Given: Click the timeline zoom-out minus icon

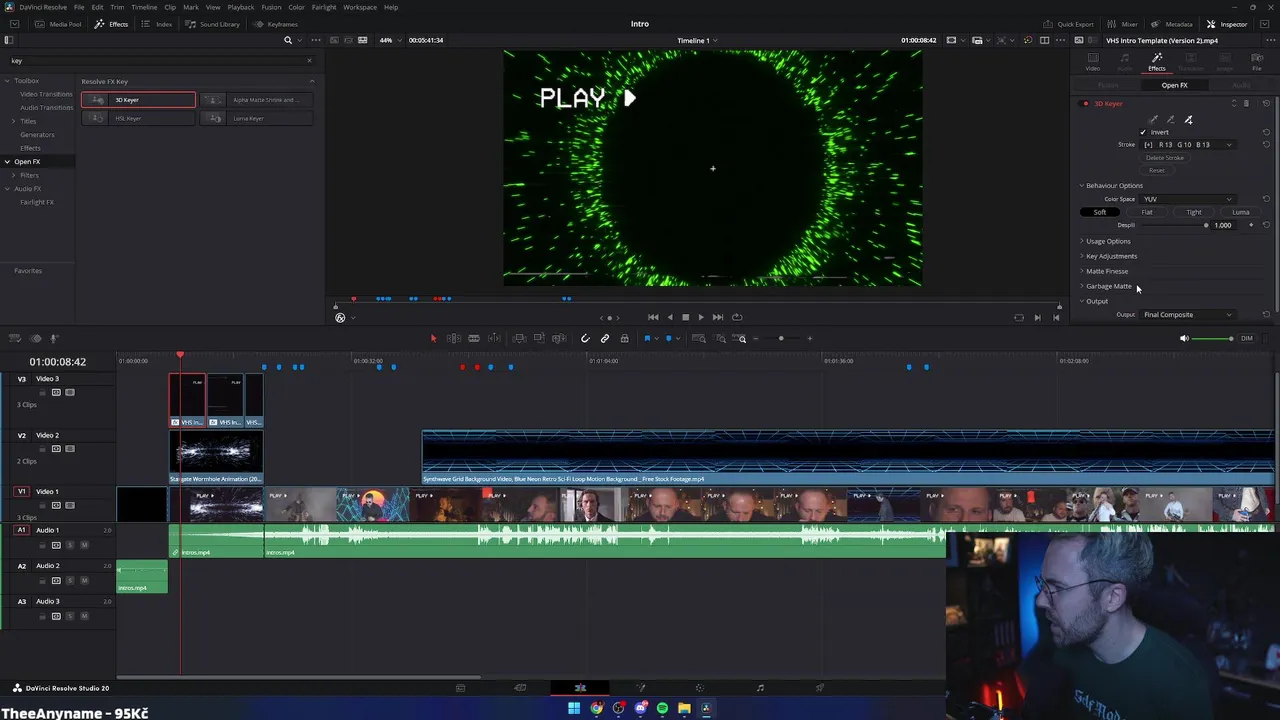Looking at the screenshot, I should click(x=755, y=338).
